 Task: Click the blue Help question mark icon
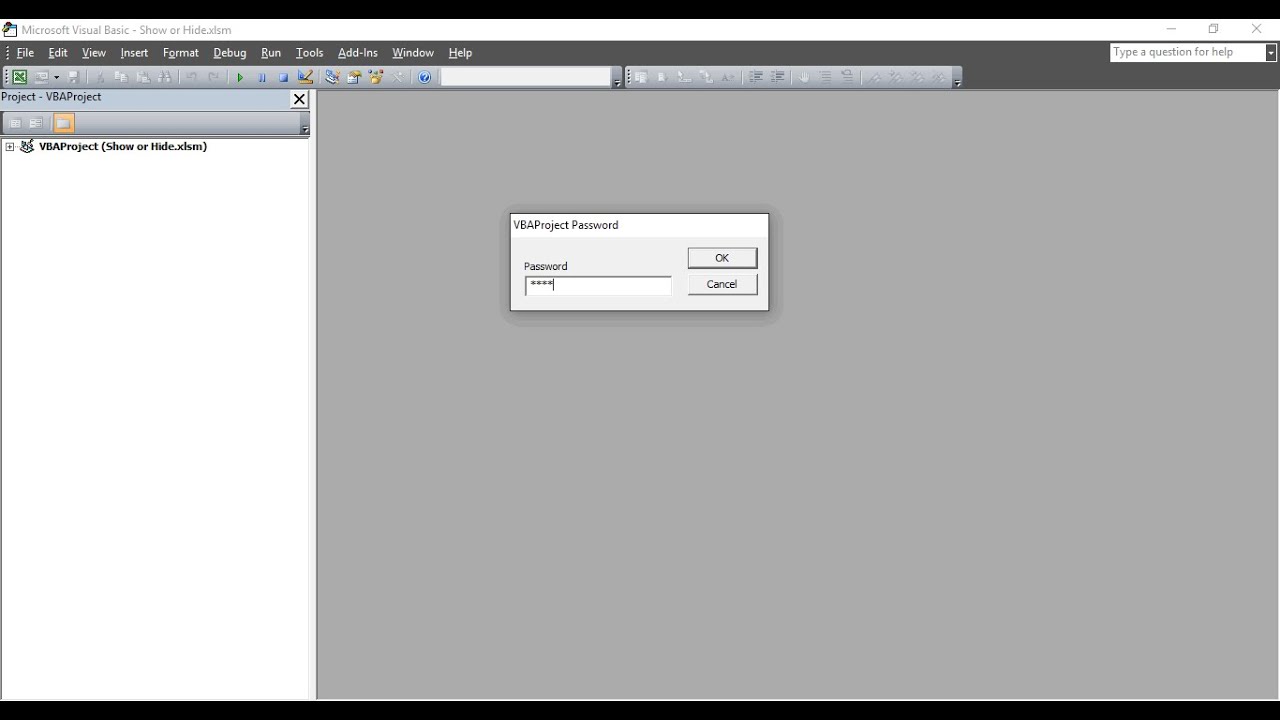point(424,77)
